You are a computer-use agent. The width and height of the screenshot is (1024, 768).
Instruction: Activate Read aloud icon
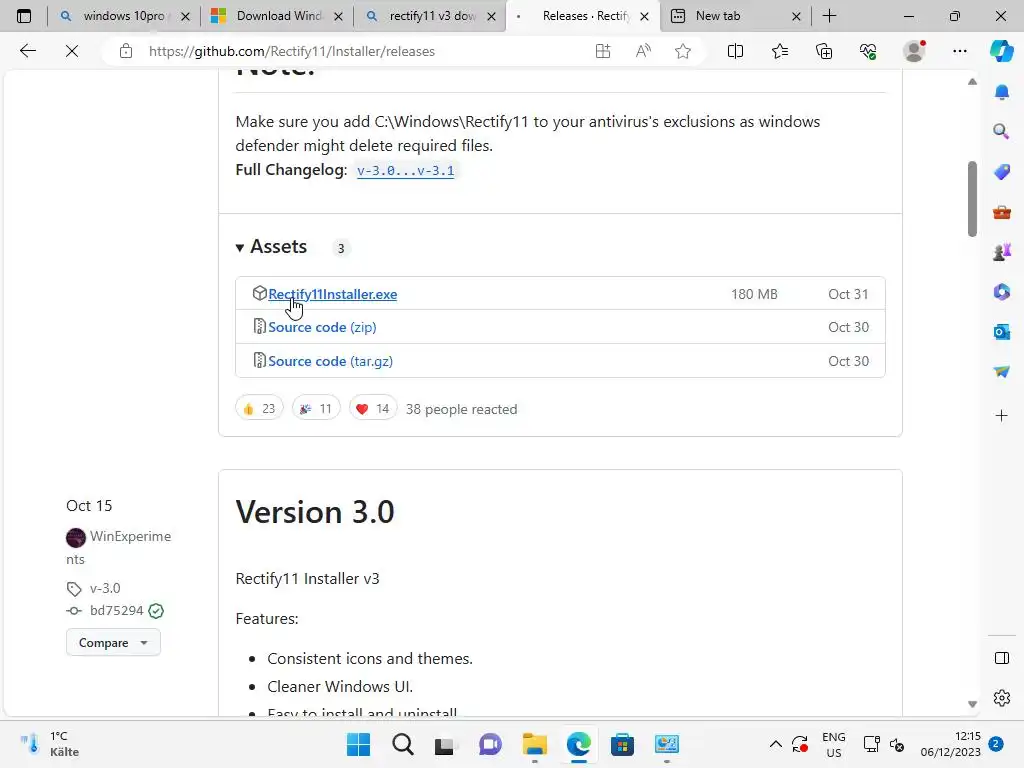(x=643, y=51)
